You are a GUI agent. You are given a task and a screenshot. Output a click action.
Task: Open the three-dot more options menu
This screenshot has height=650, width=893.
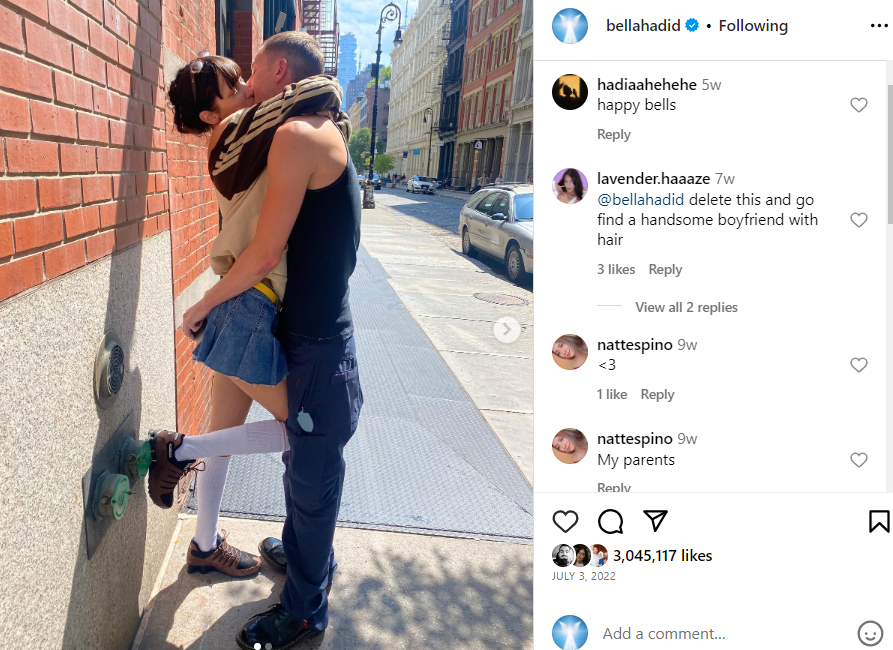(x=879, y=26)
